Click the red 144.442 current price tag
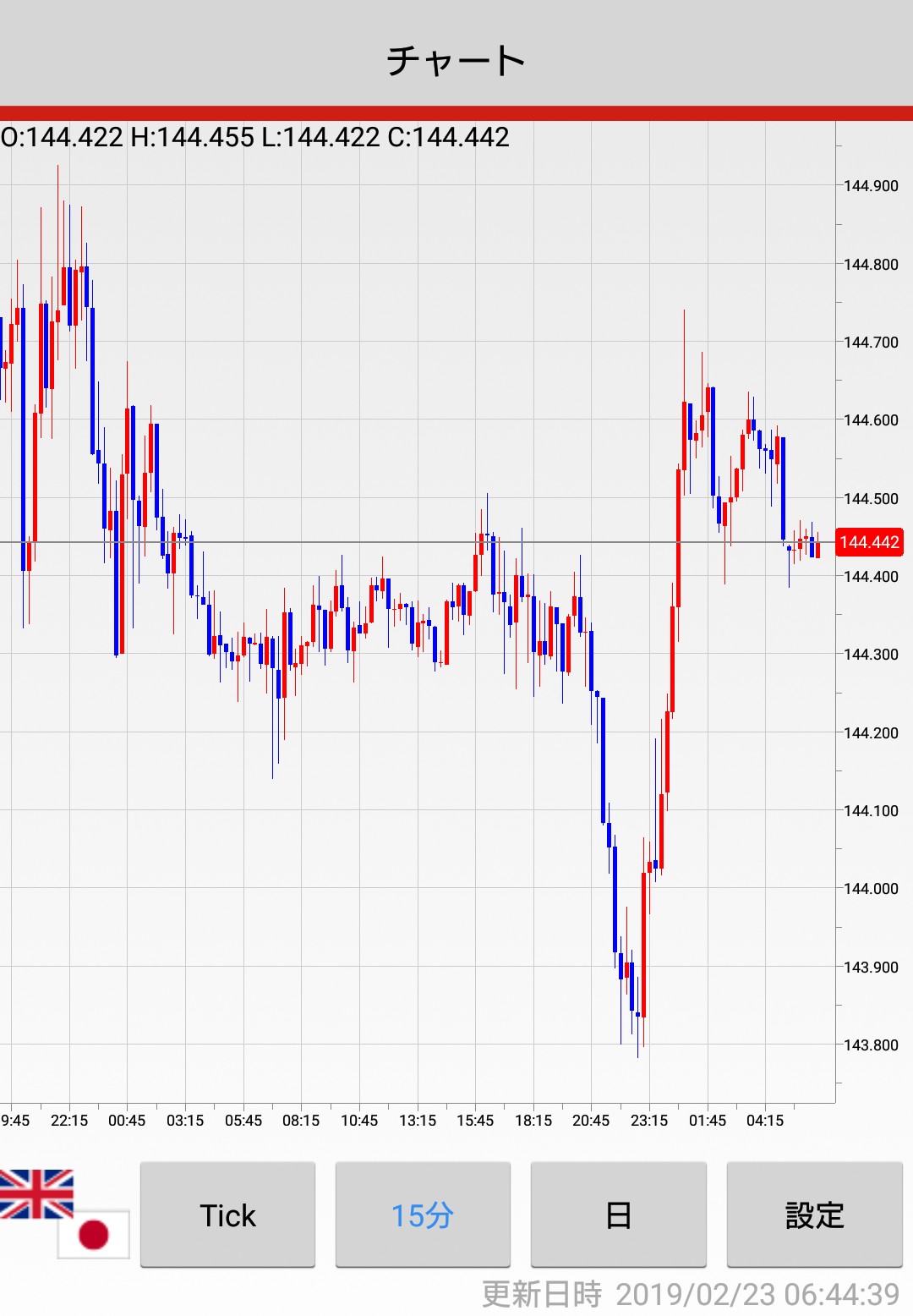 869,542
